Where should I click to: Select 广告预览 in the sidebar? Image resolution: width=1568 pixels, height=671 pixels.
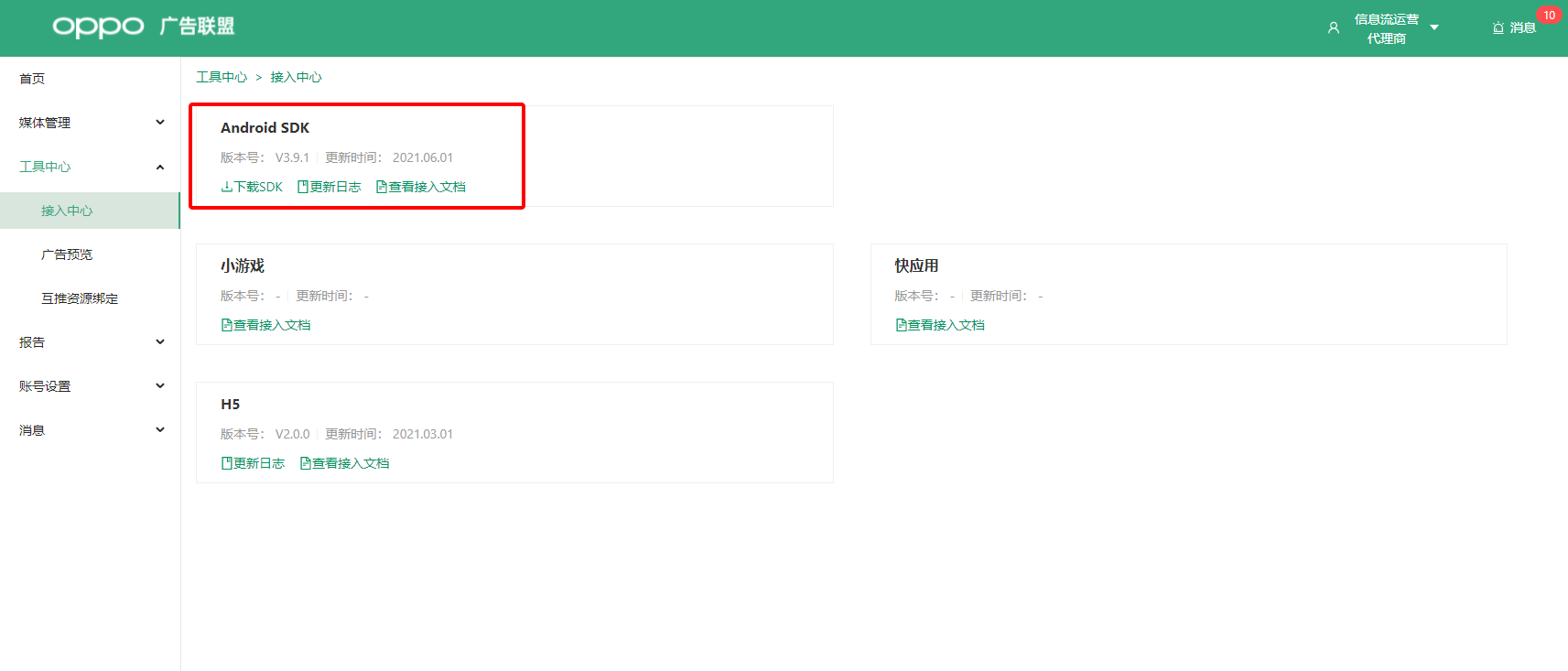coord(67,254)
